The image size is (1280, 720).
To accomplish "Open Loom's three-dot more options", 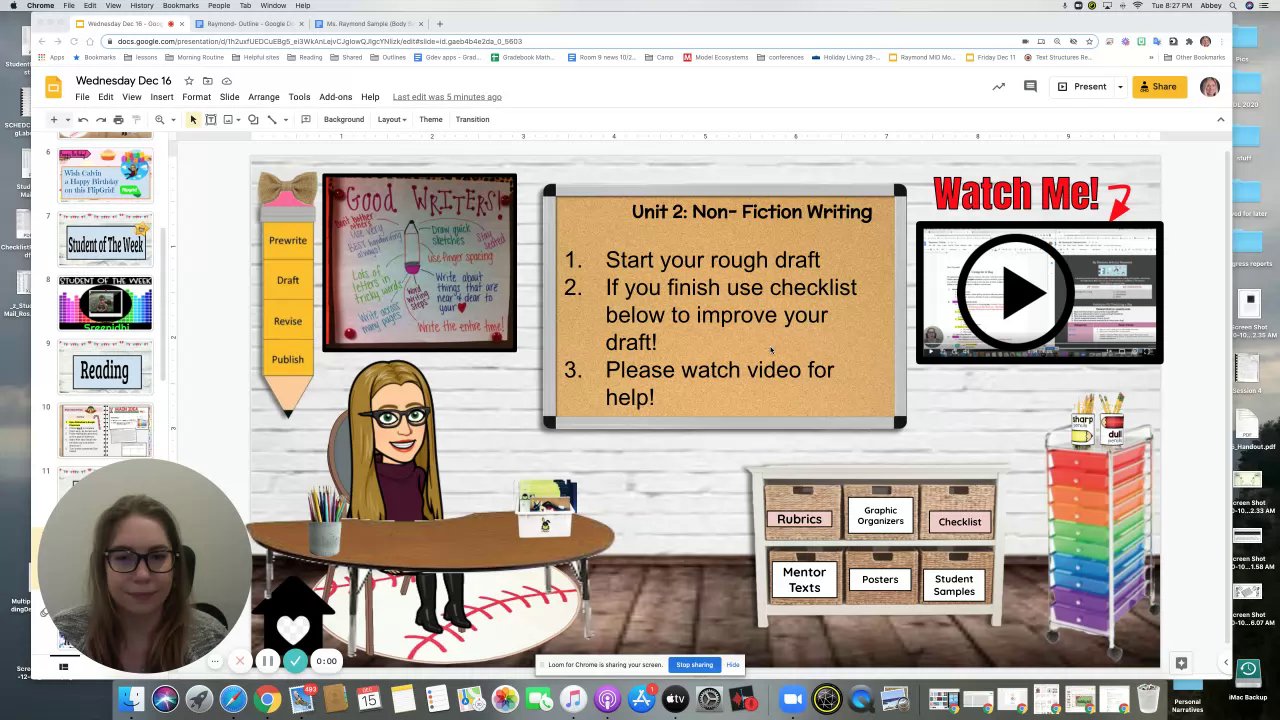I will [215, 661].
